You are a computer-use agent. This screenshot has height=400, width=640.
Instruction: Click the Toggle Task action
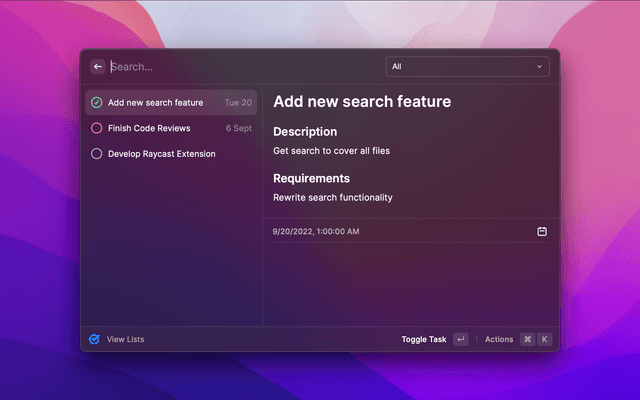[424, 339]
